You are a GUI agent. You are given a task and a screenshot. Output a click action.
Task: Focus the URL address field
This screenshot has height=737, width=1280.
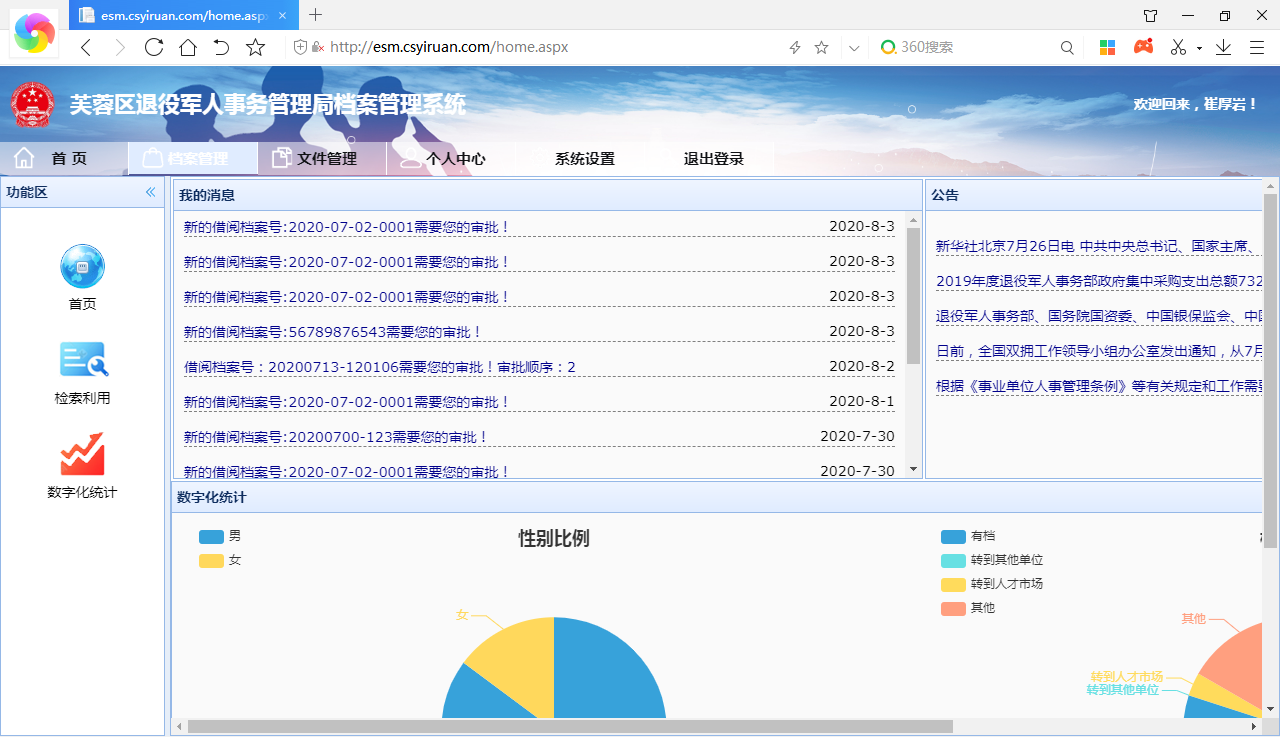point(555,47)
